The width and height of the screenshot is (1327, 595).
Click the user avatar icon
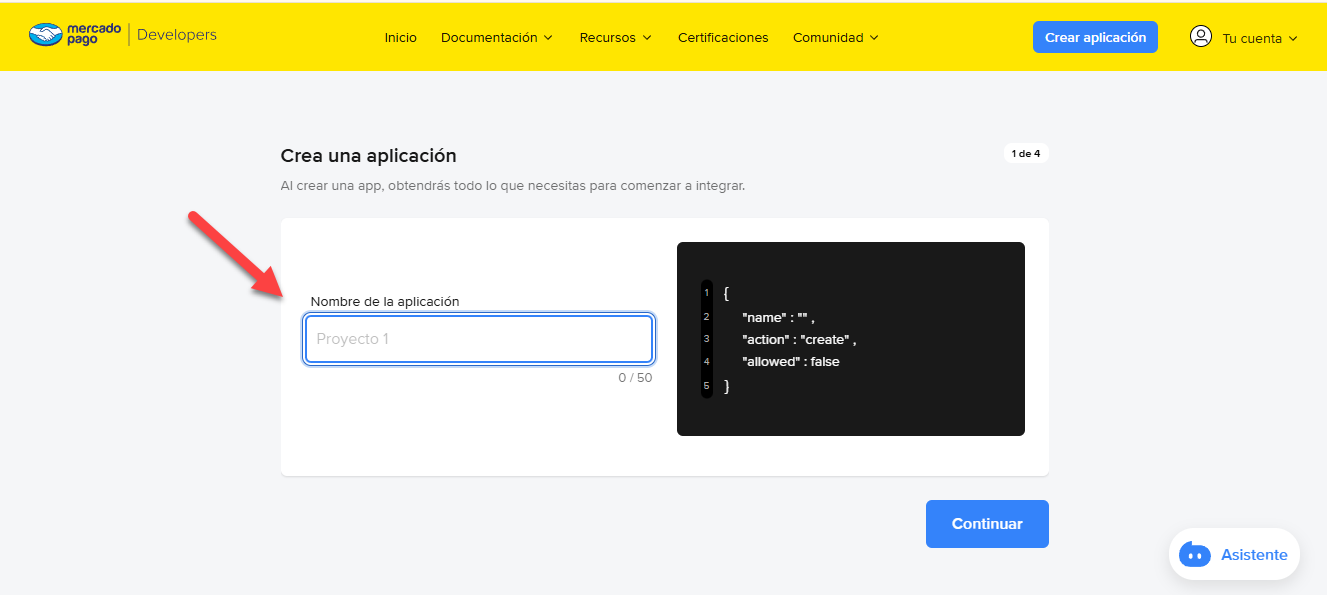[x=1200, y=36]
